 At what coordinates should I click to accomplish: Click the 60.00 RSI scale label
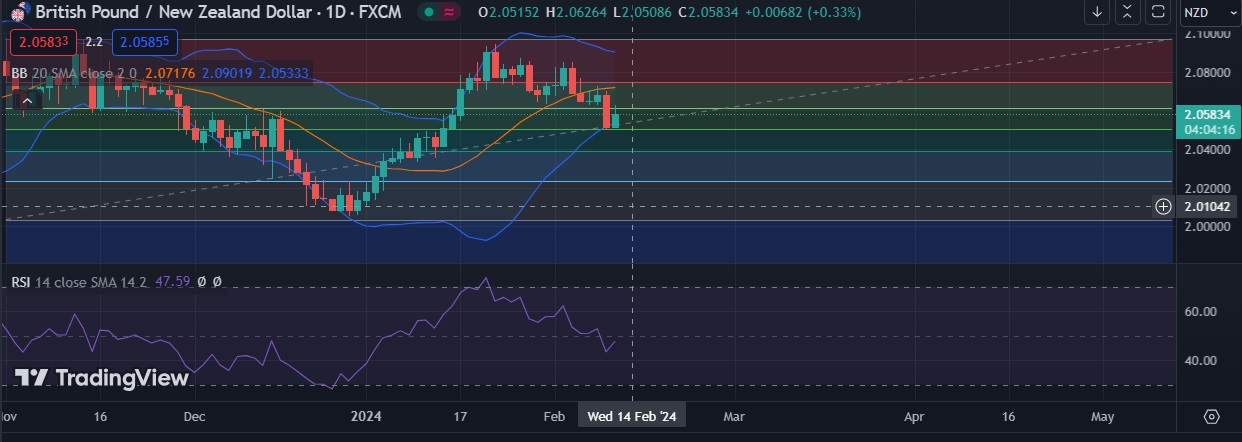1200,312
